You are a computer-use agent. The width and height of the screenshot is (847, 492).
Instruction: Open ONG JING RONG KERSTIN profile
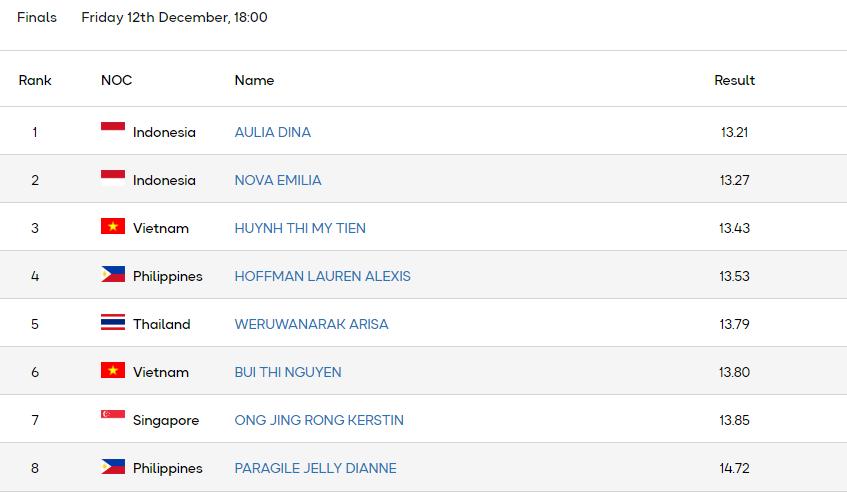coord(319,420)
